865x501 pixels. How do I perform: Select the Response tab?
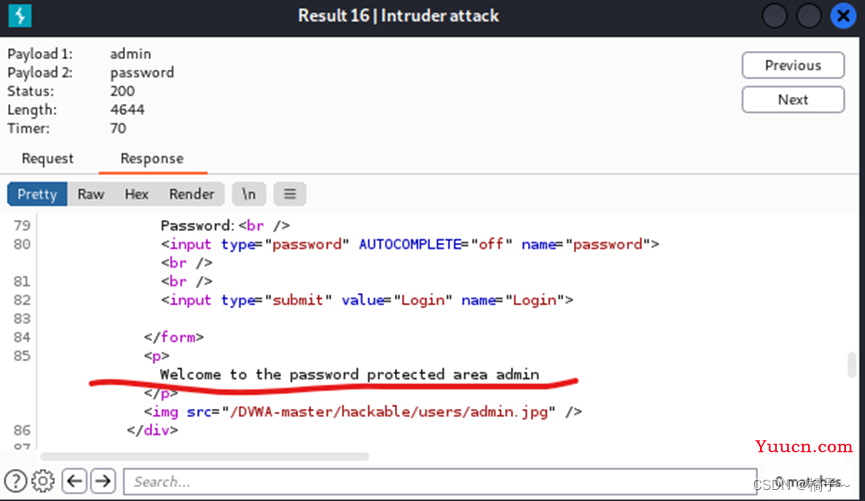point(152,159)
